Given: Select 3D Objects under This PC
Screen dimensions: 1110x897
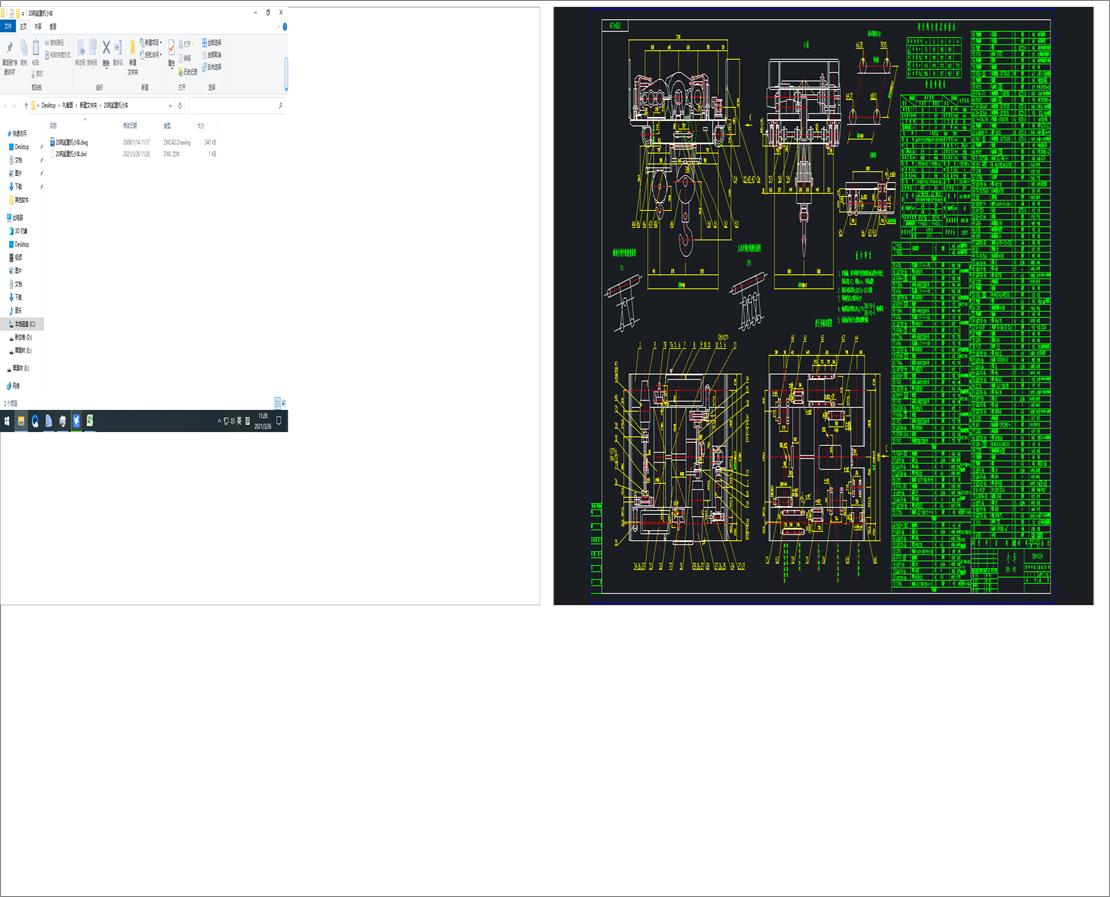Looking at the screenshot, I should [x=19, y=231].
